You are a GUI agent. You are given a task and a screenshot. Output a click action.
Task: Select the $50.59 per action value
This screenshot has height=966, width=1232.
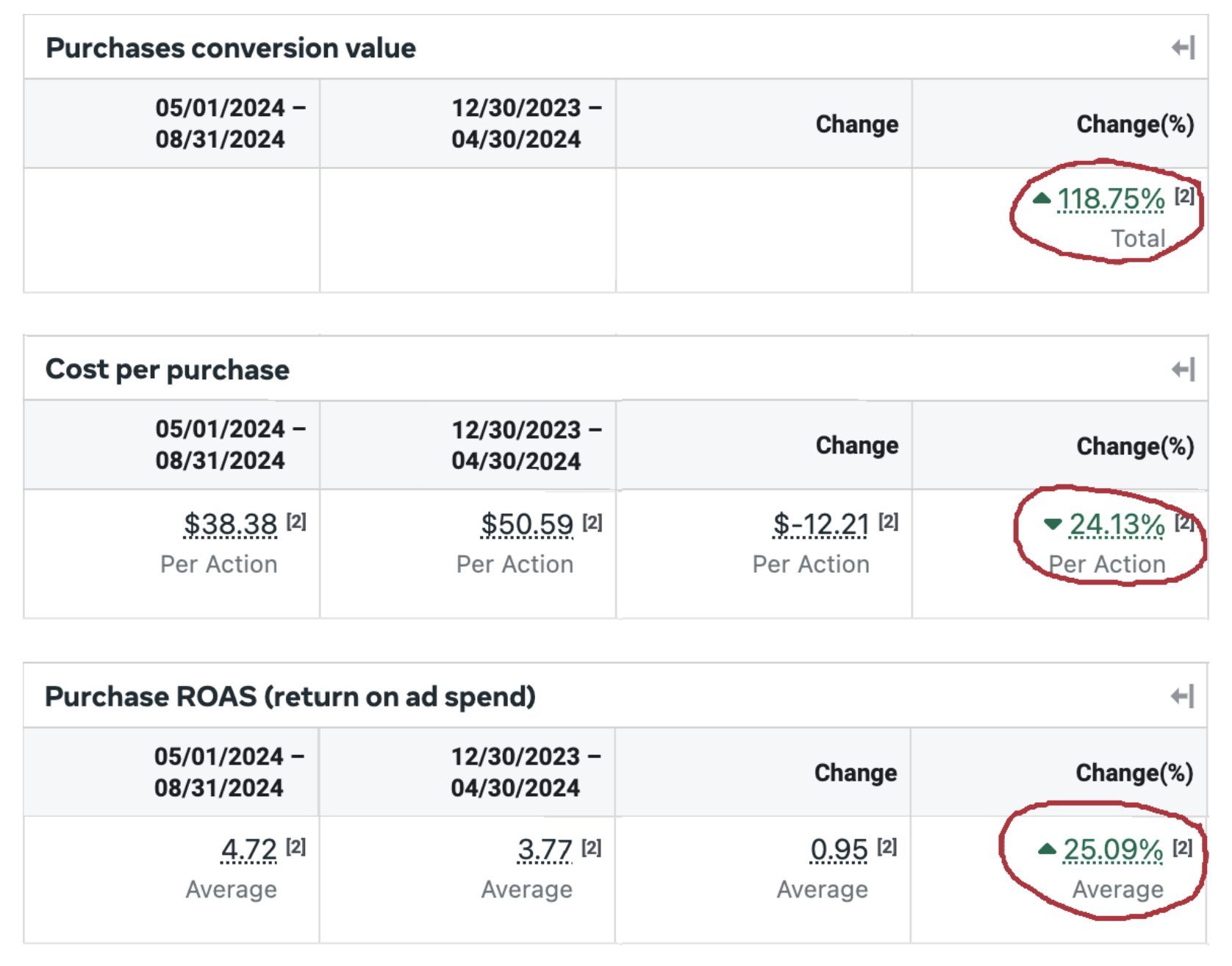pyautogui.click(x=526, y=525)
